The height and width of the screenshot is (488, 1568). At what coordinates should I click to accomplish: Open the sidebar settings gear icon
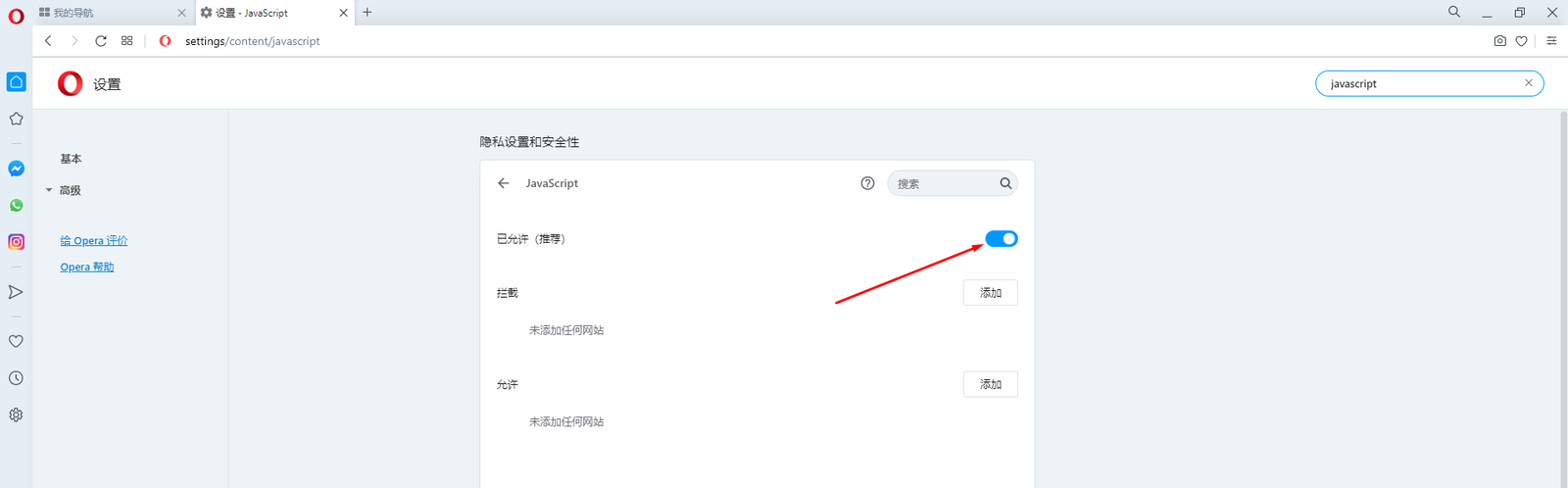pyautogui.click(x=16, y=415)
